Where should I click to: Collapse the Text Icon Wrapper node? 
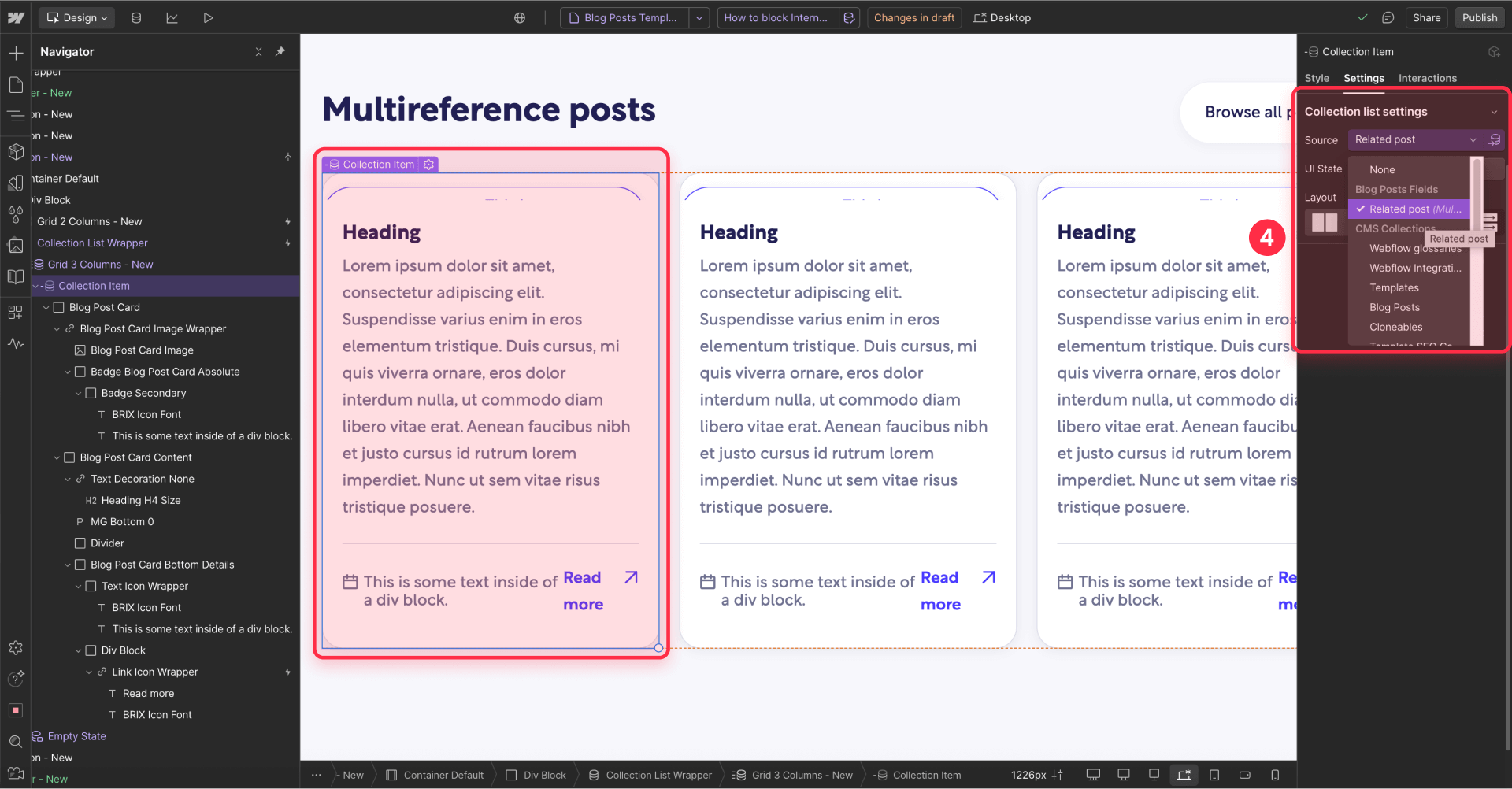(78, 586)
